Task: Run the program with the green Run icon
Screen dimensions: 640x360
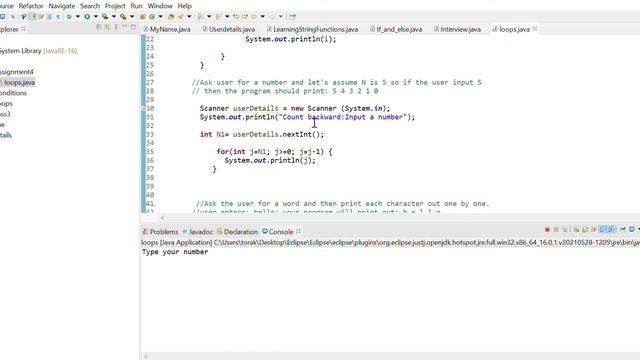Action: [x=87, y=17]
